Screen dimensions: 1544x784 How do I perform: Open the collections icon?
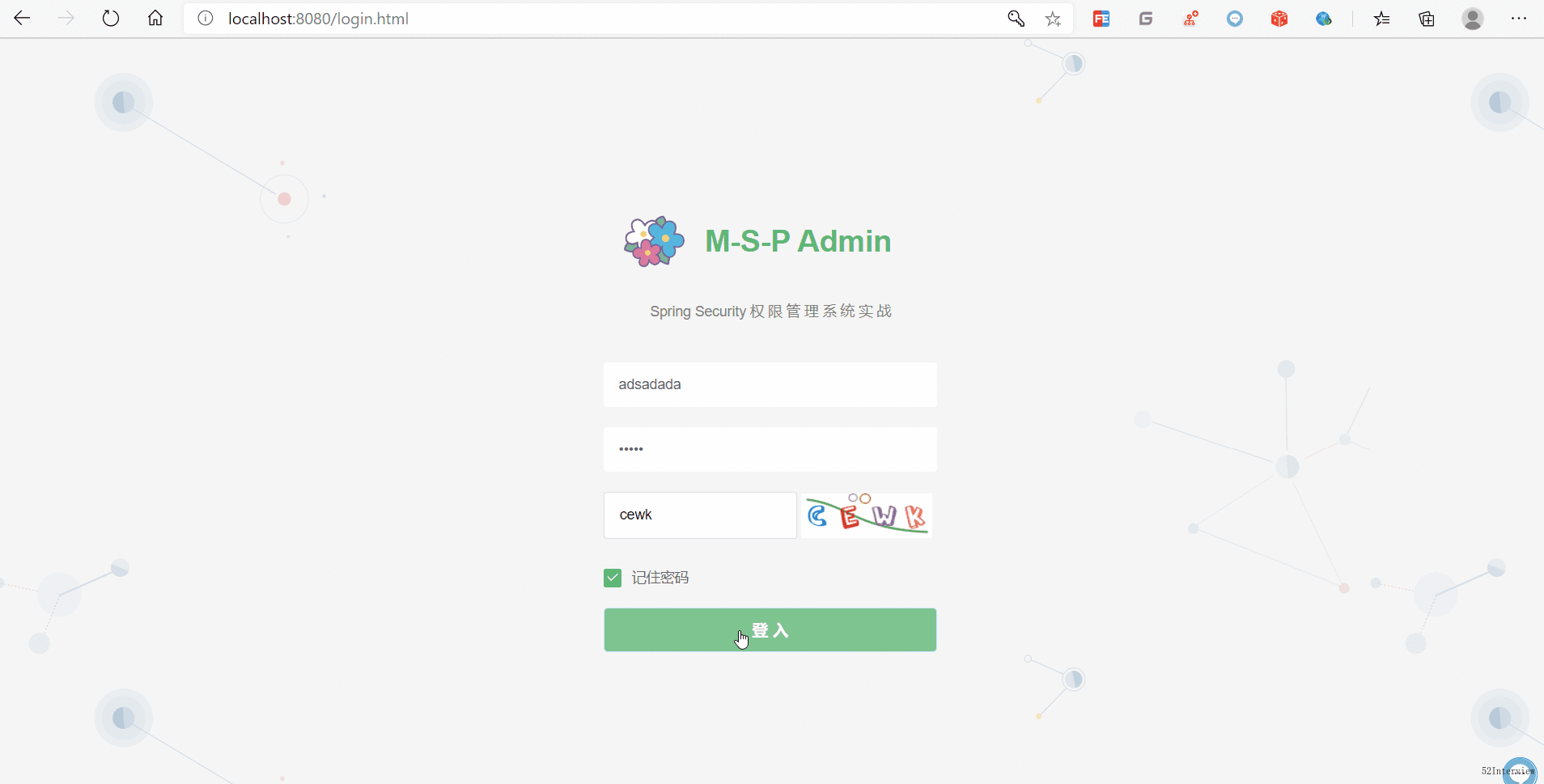pos(1427,19)
